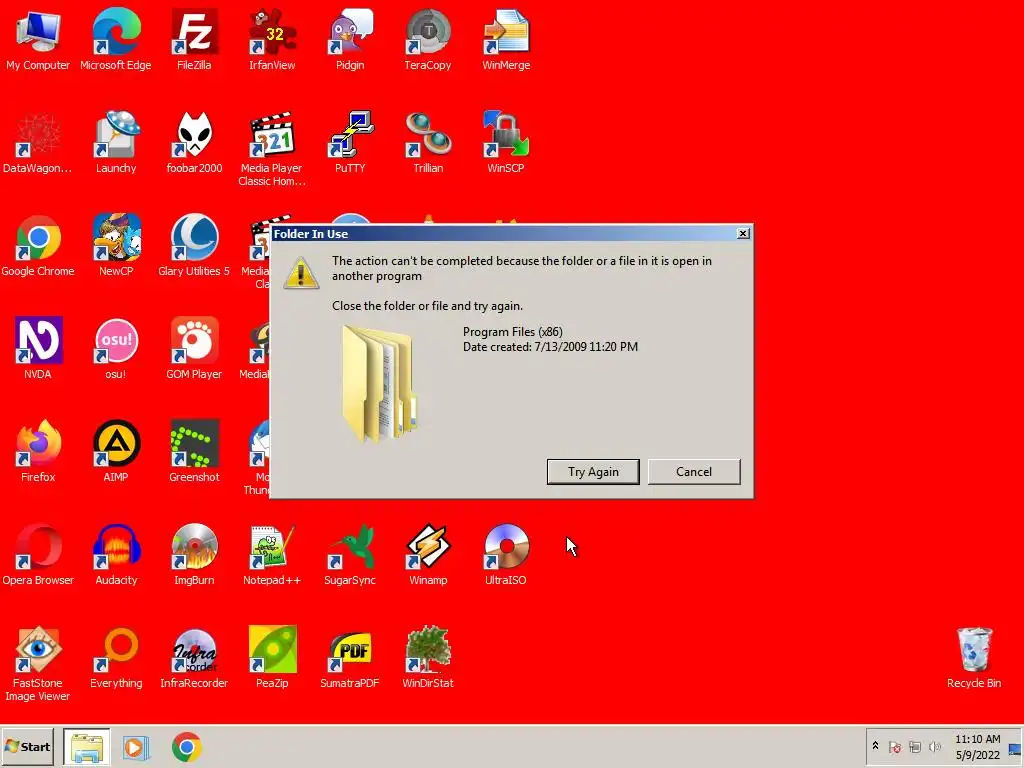Select the Winamp shortcut

pyautogui.click(x=428, y=555)
